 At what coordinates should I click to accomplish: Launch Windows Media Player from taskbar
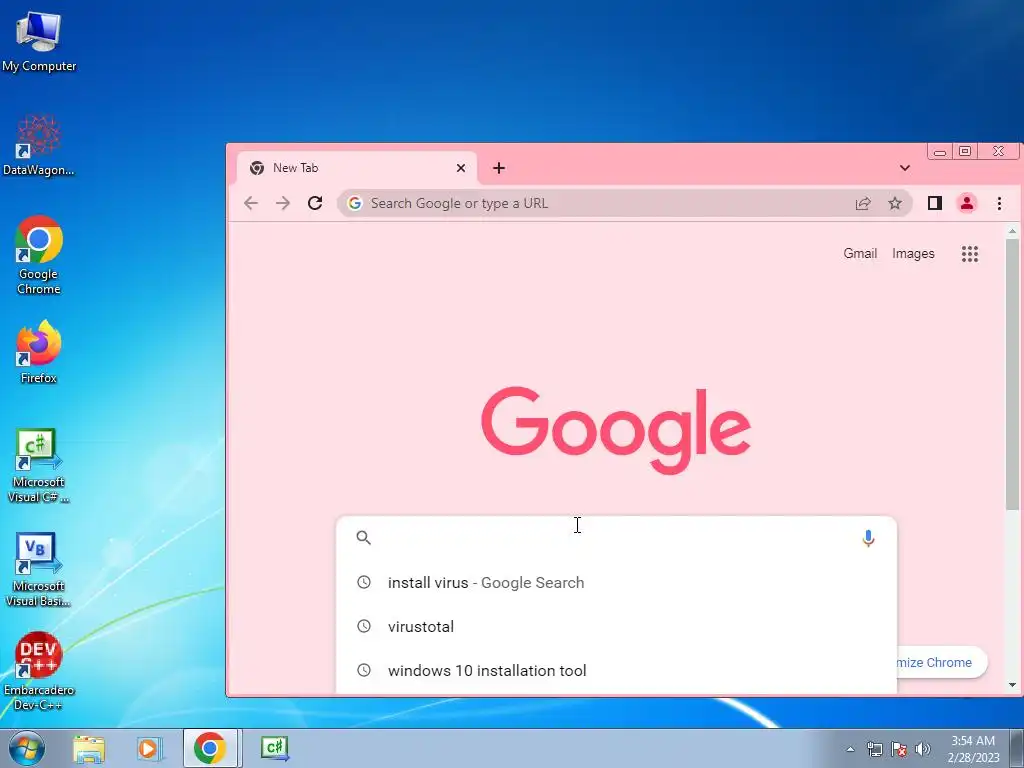click(x=150, y=748)
